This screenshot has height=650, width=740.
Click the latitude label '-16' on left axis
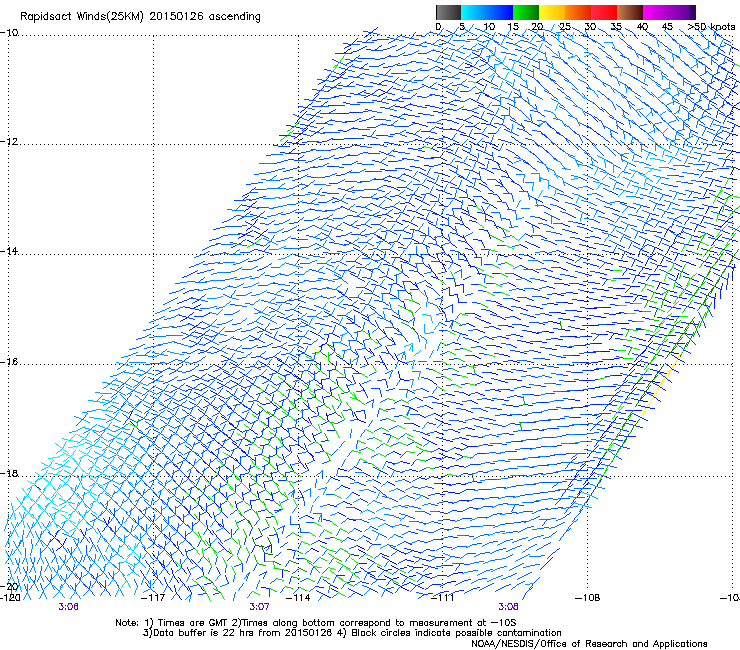tap(9, 362)
